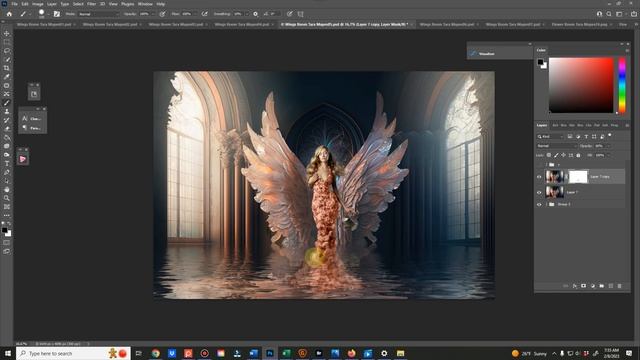Create new adjustment layer icon
The image size is (640, 360).
593,286
